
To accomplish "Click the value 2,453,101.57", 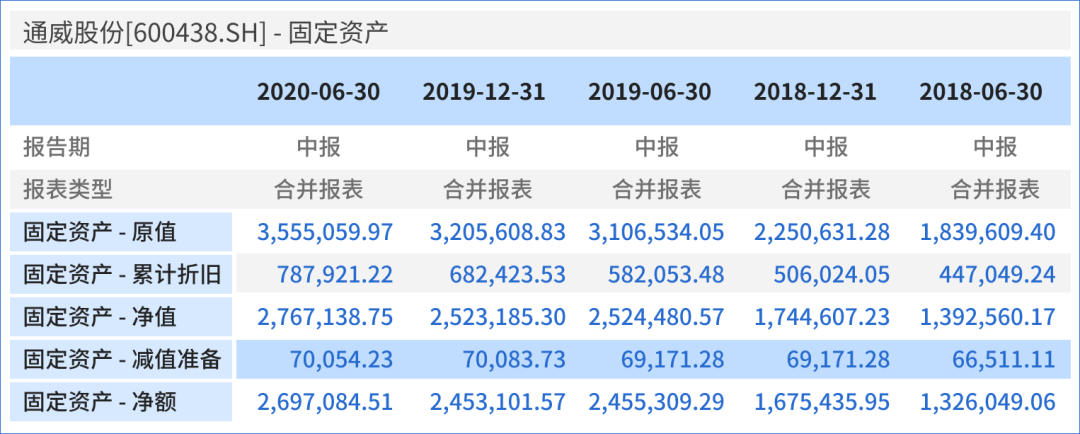I will pyautogui.click(x=497, y=402).
